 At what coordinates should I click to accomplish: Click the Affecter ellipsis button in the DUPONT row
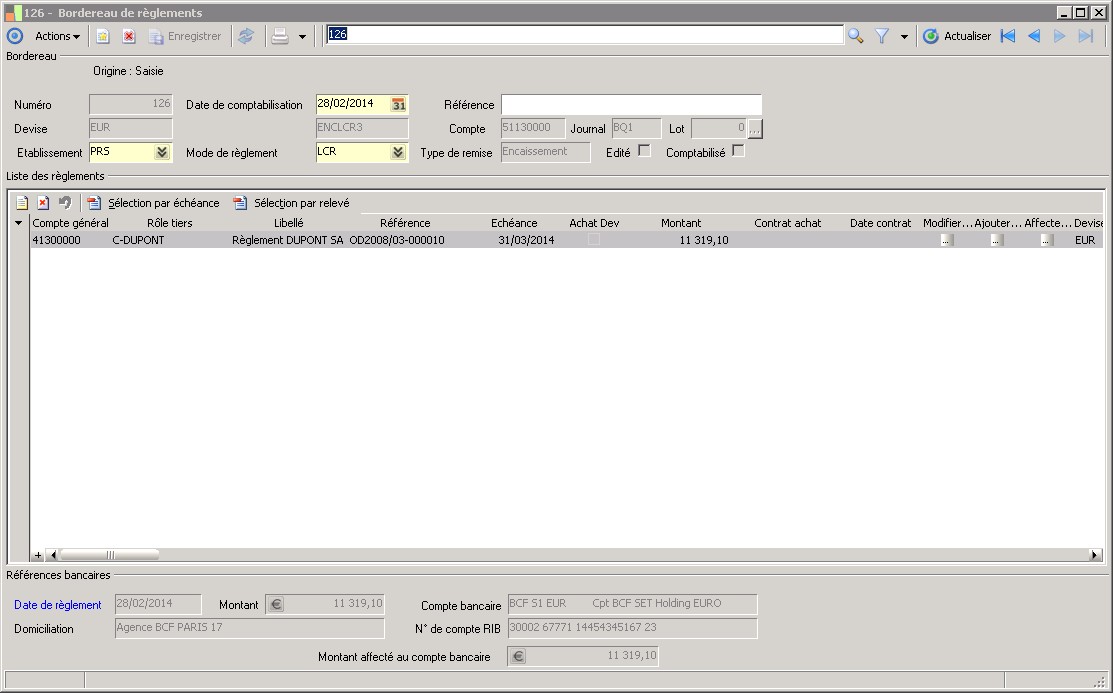click(1046, 240)
